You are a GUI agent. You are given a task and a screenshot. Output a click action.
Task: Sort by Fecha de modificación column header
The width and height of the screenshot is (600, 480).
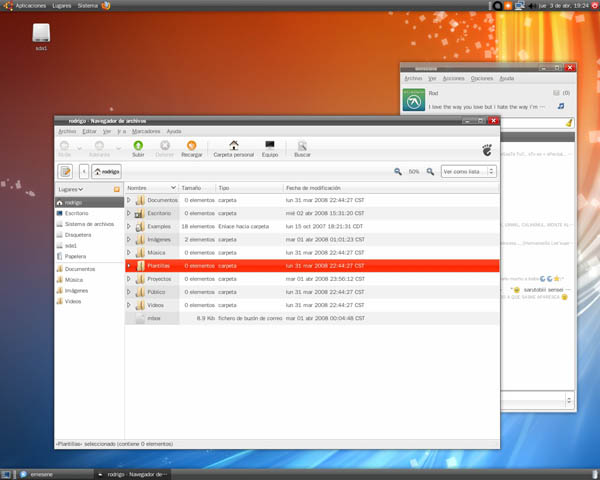pos(391,188)
